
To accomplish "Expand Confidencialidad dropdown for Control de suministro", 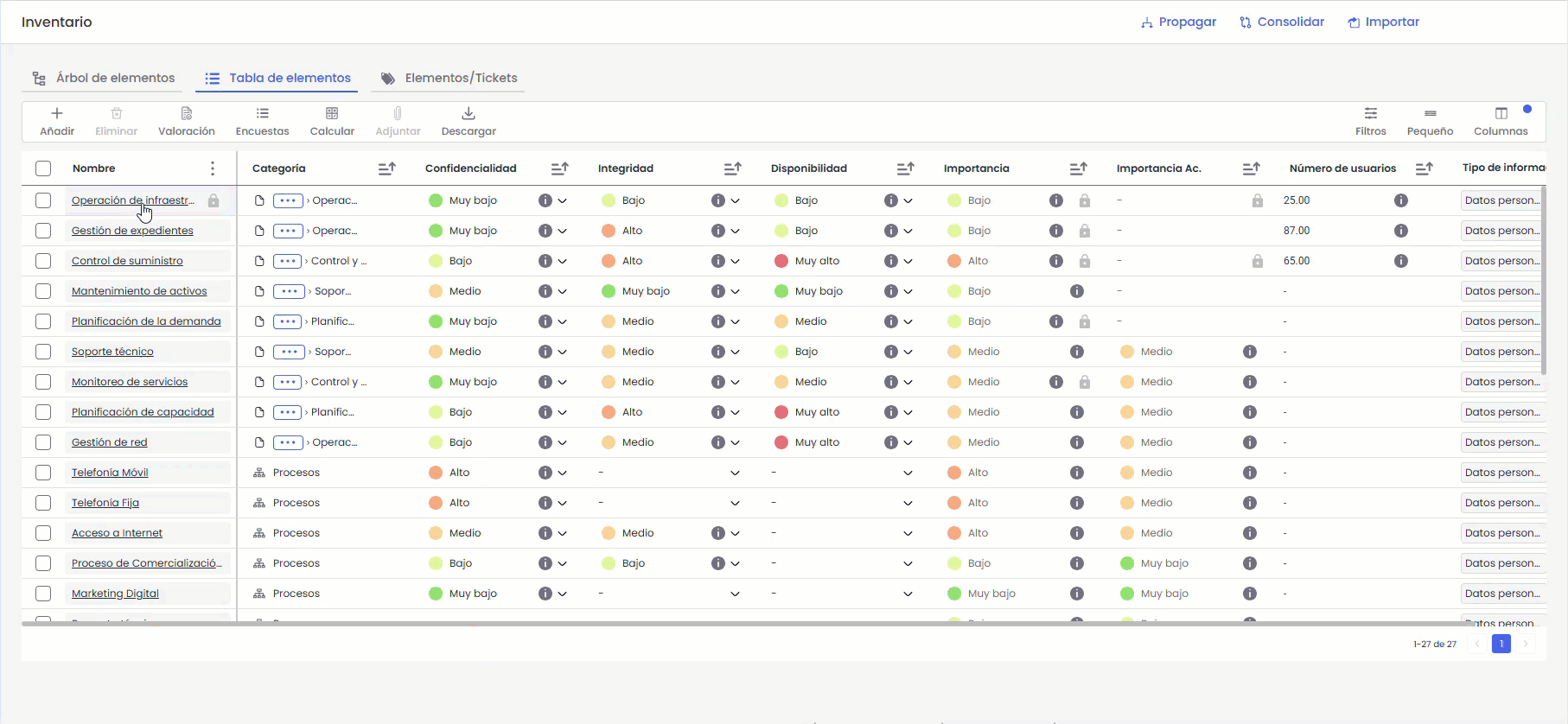I will tap(563, 261).
